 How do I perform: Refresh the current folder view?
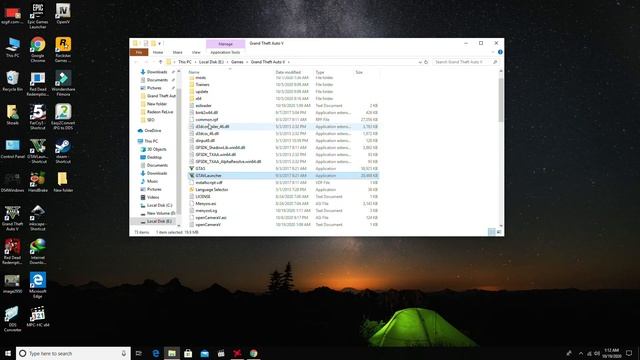tap(426, 62)
